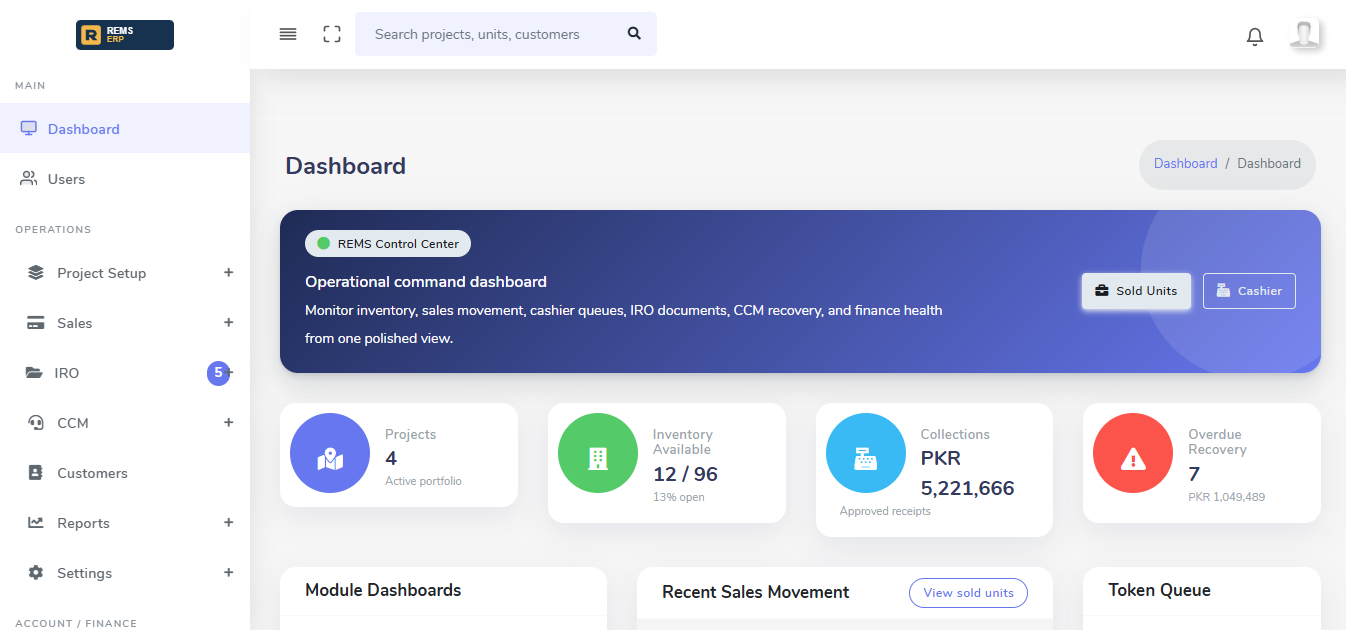The width and height of the screenshot is (1346, 630).
Task: Expand the Project Setup menu plus
Action: pos(228,272)
